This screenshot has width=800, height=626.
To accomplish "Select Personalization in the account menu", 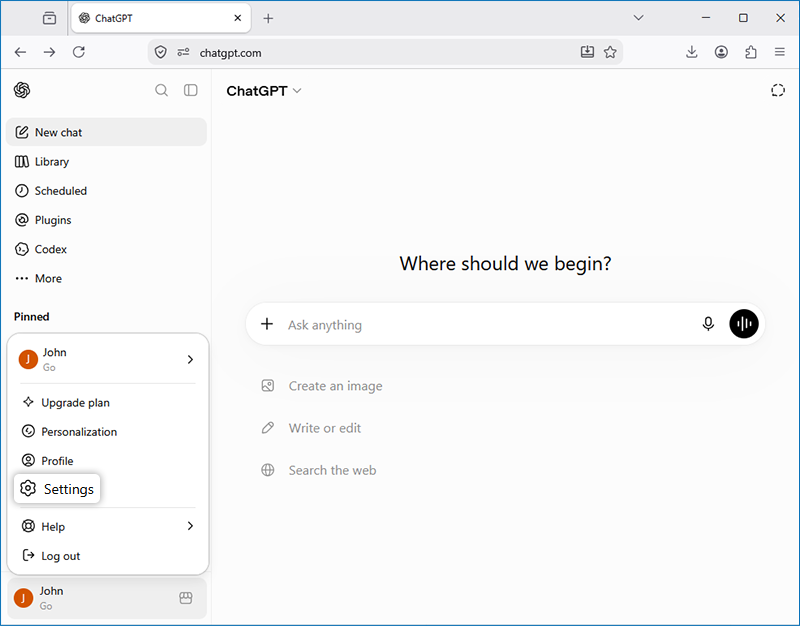I will tap(108, 432).
